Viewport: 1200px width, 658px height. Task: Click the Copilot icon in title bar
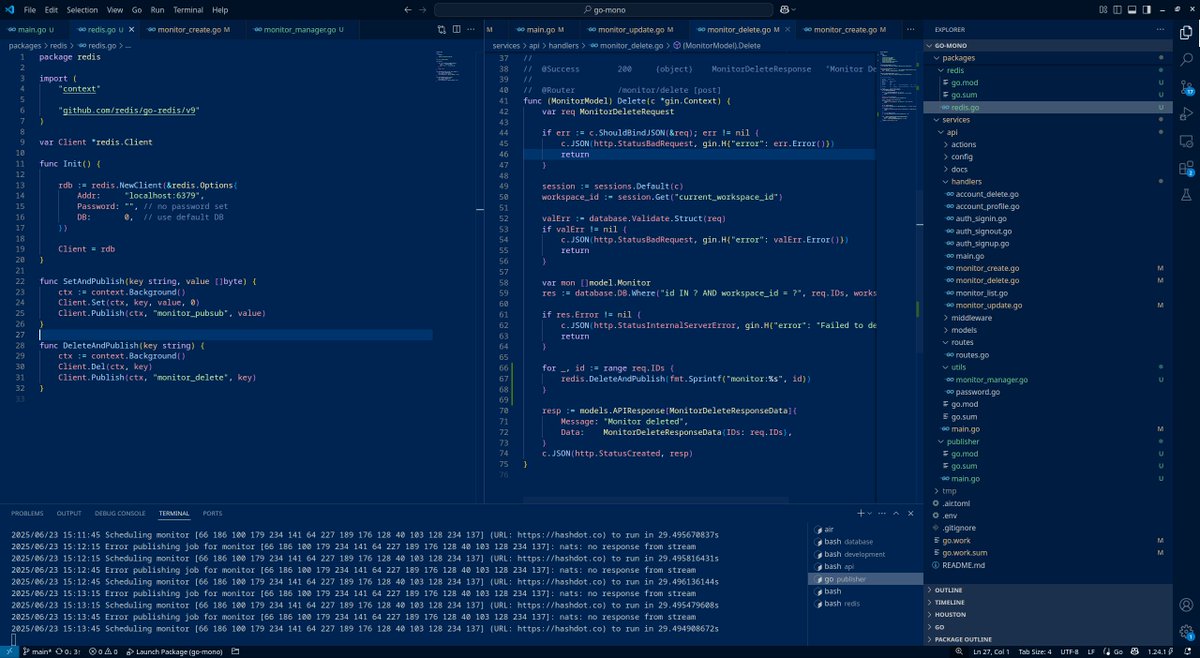coord(786,9)
